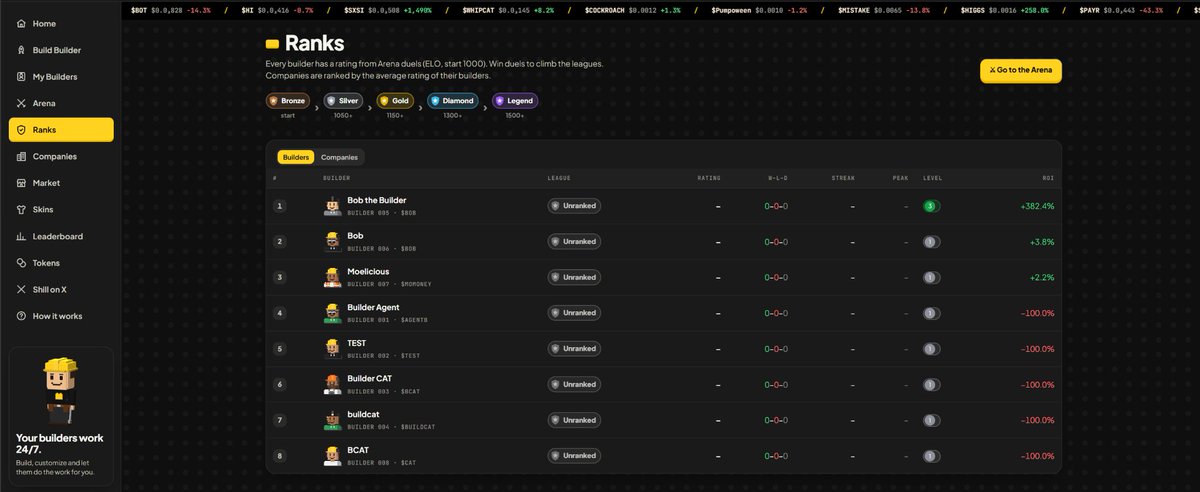The height and width of the screenshot is (492, 1200).
Task: Open the Tokens sidebar item
Action: point(61,263)
